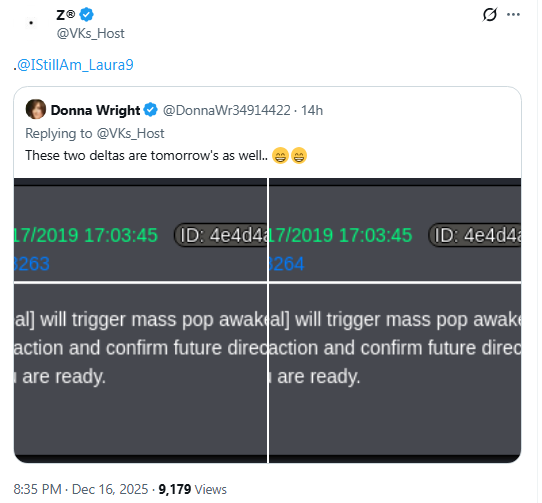
Task: Open the left image showing post 3263
Action: point(140,320)
